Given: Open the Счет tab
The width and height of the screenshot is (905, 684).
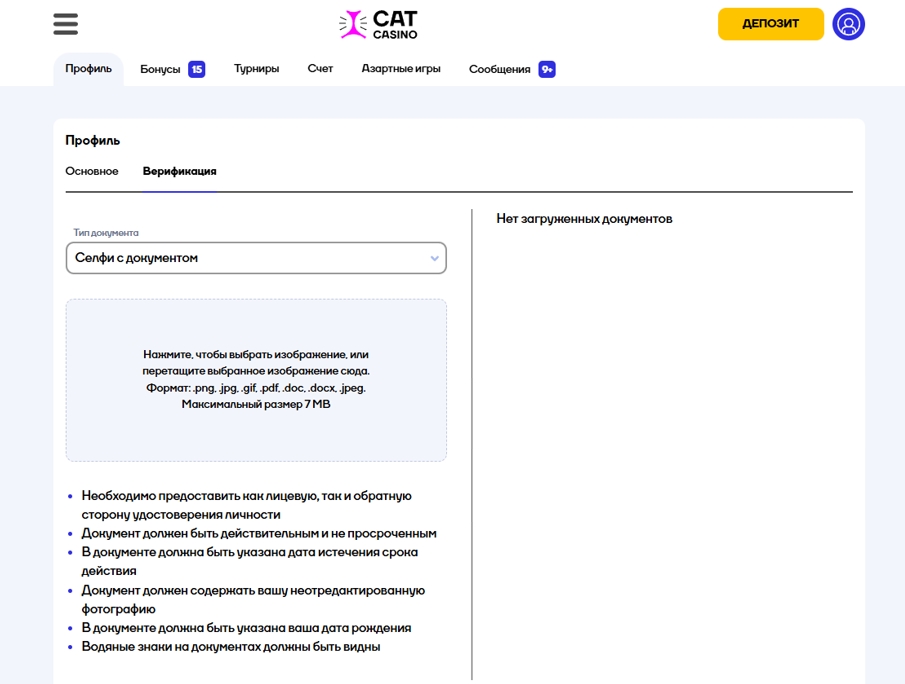Looking at the screenshot, I should pyautogui.click(x=320, y=69).
